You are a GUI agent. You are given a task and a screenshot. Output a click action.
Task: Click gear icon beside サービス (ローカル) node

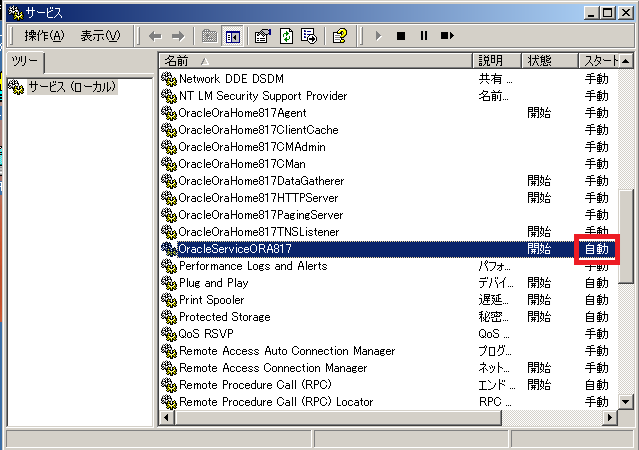click(x=16, y=87)
